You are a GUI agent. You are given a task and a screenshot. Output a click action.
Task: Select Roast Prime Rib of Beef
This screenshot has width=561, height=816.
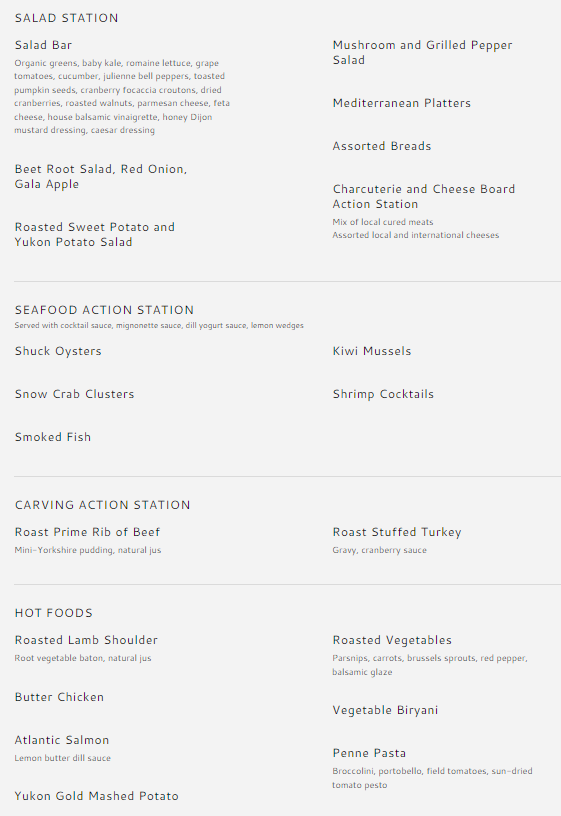point(87,532)
